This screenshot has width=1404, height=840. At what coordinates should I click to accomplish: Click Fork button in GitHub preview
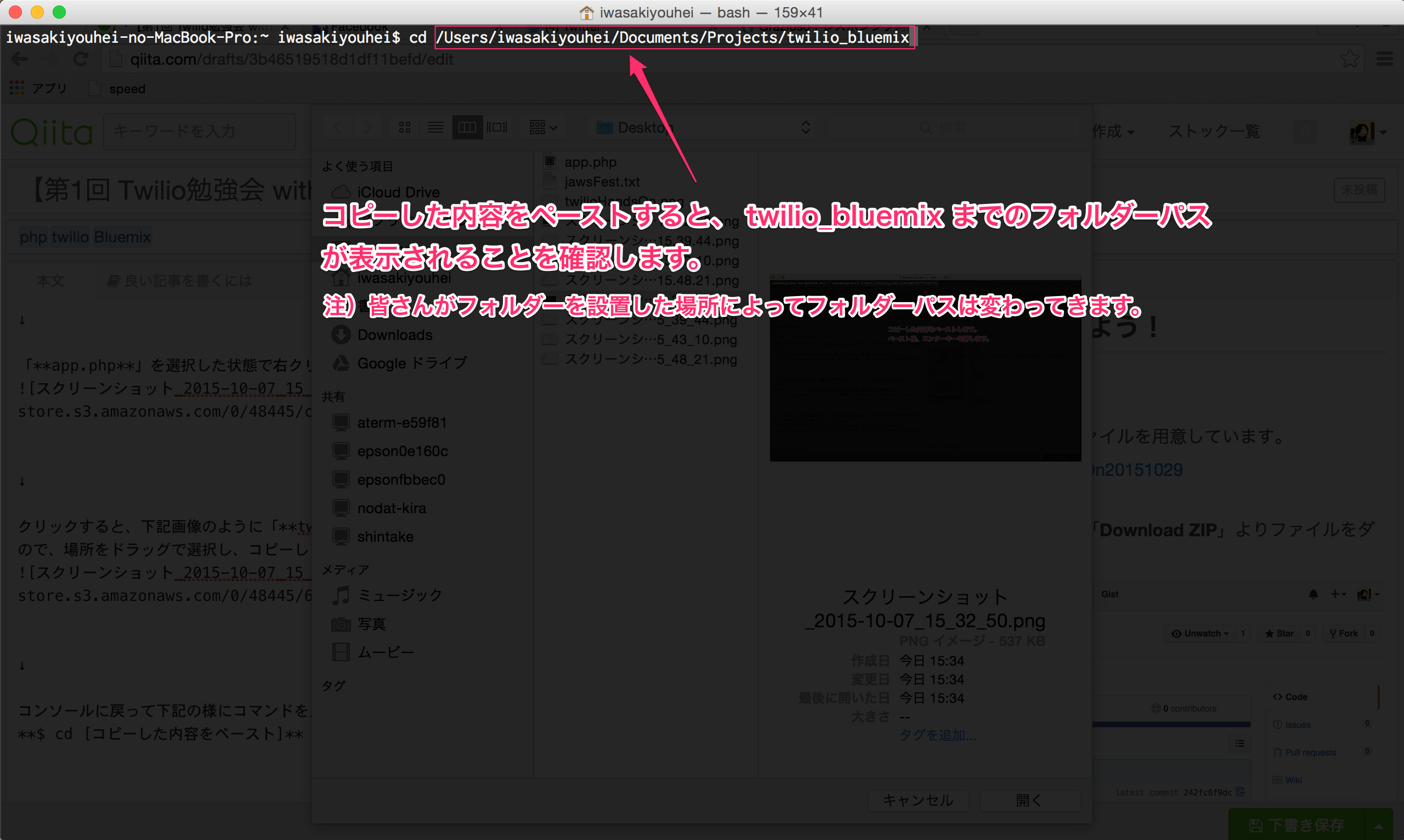(1344, 633)
